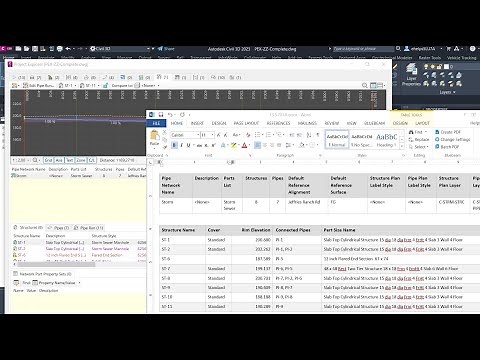Click the Shading paint bucket icon

302,145
